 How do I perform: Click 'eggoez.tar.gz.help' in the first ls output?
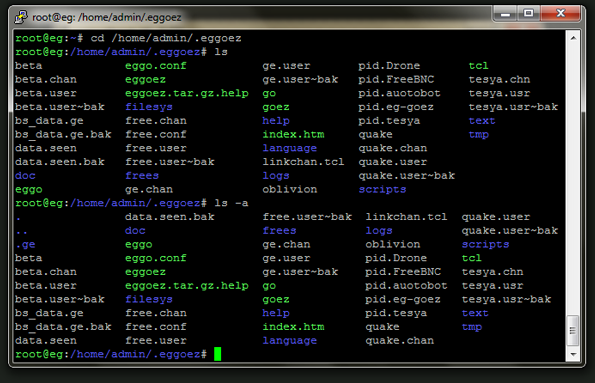pyautogui.click(x=187, y=93)
